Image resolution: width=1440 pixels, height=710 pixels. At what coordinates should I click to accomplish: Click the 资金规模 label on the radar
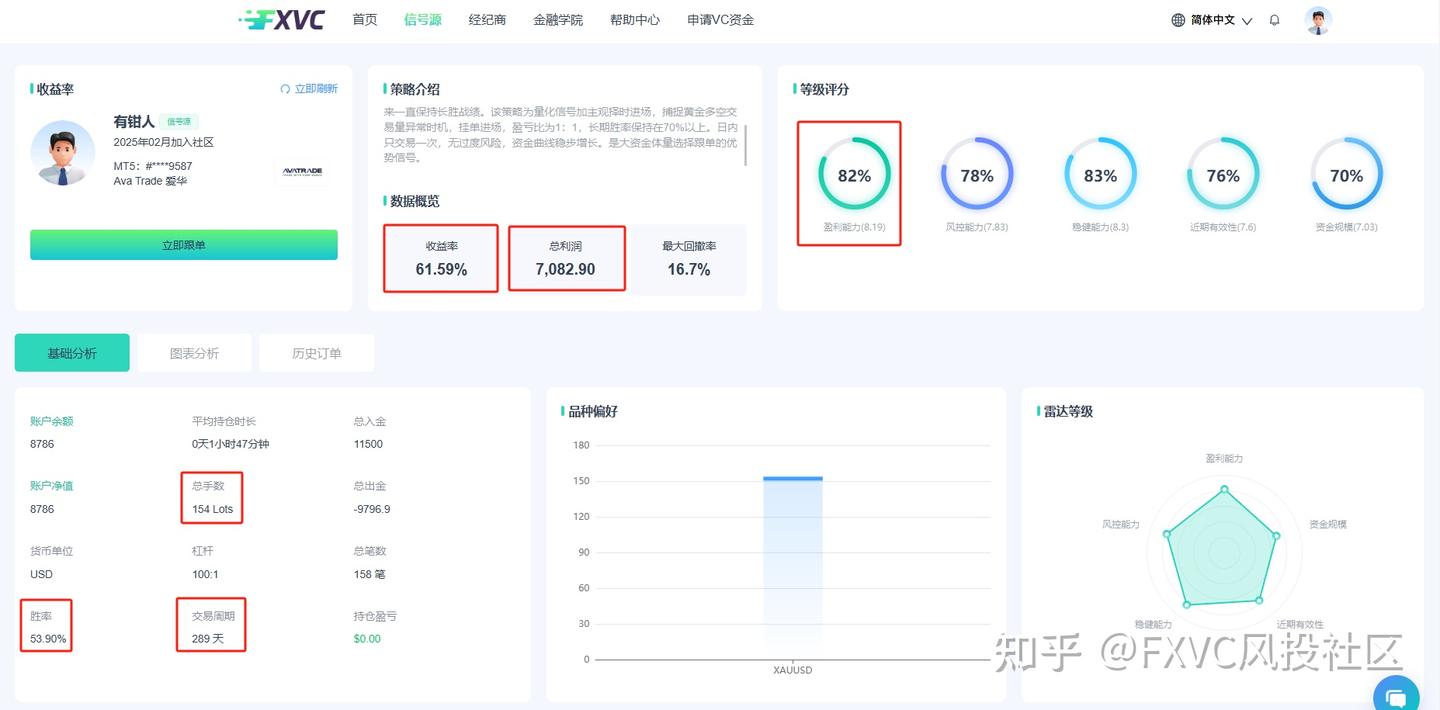1327,524
